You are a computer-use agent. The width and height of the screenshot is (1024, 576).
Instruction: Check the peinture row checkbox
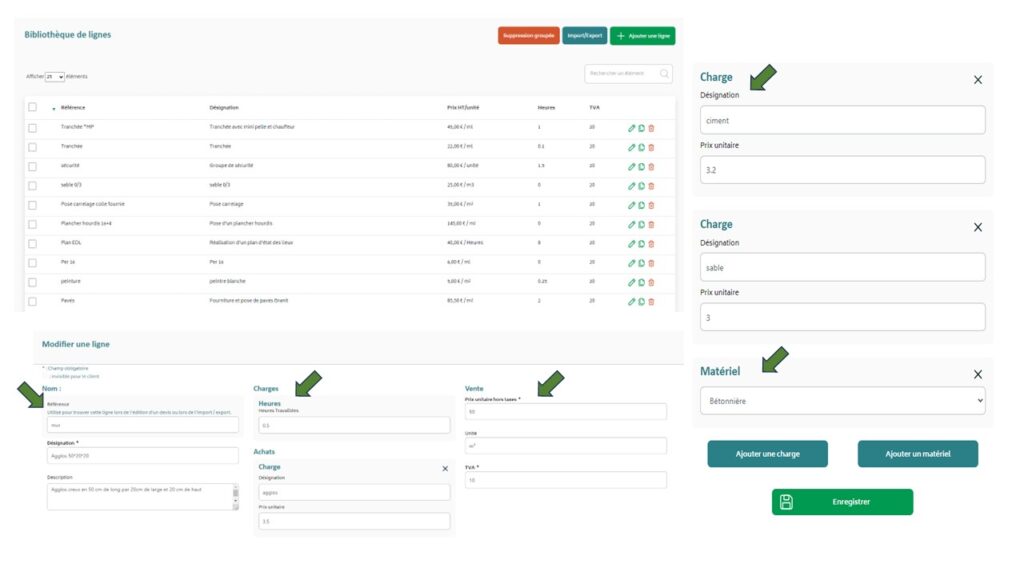coord(32,282)
